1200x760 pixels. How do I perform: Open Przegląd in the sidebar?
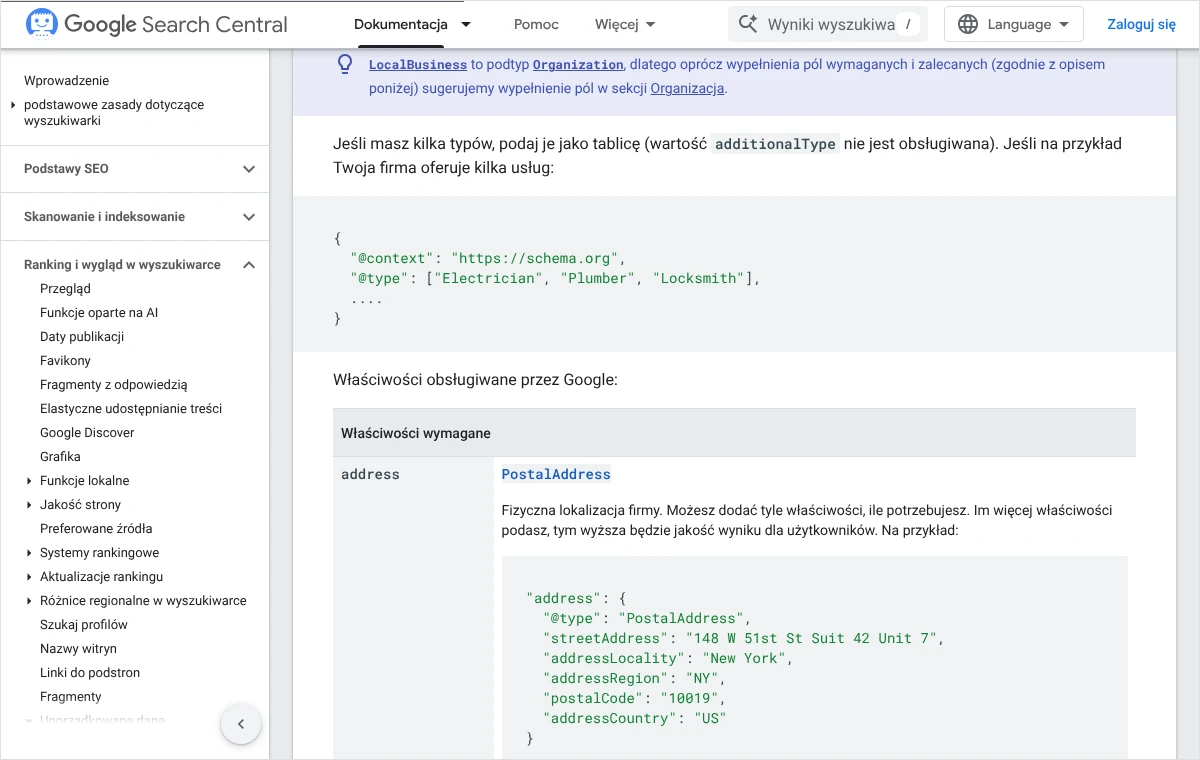65,289
